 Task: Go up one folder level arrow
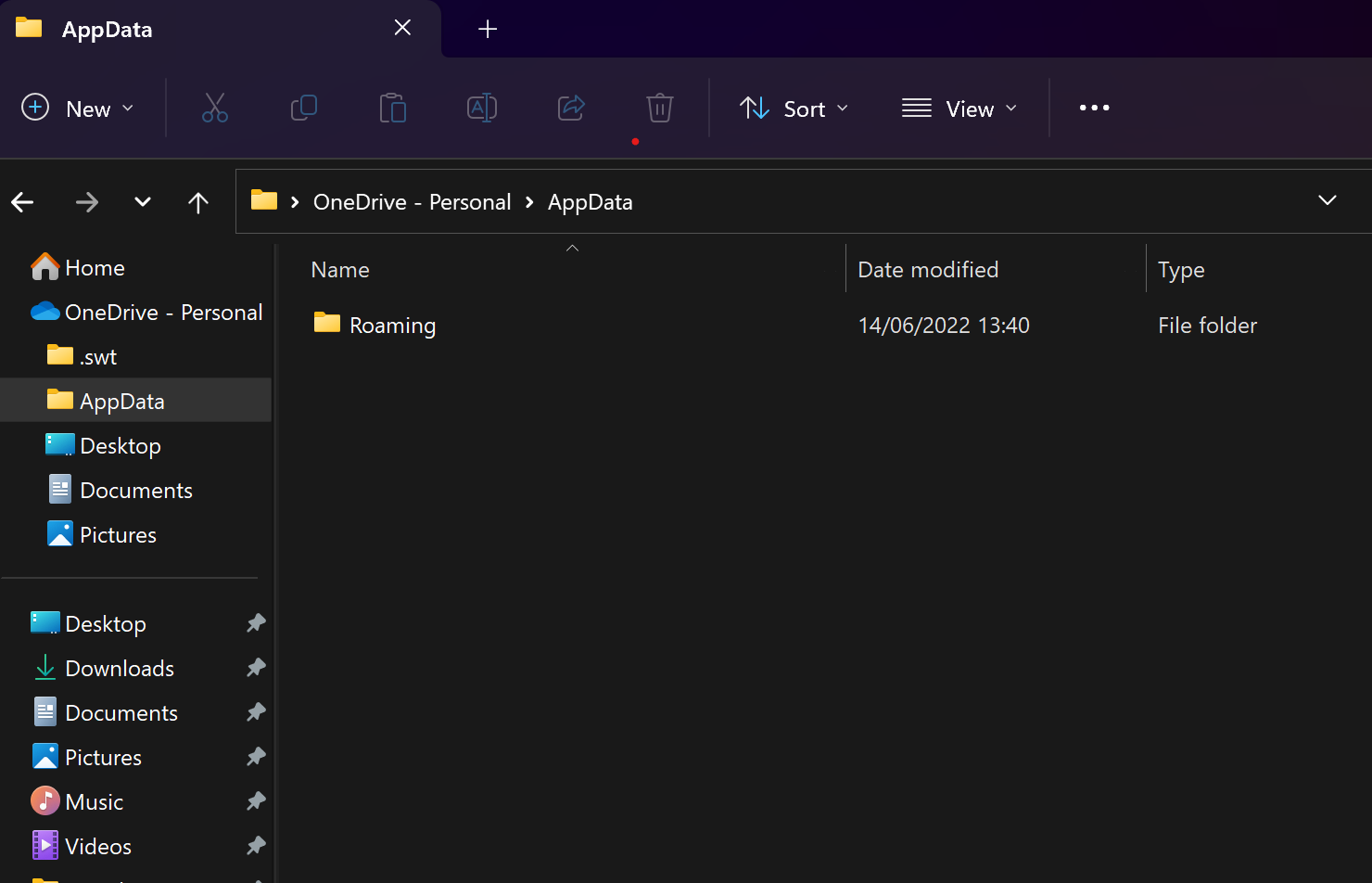pyautogui.click(x=198, y=202)
